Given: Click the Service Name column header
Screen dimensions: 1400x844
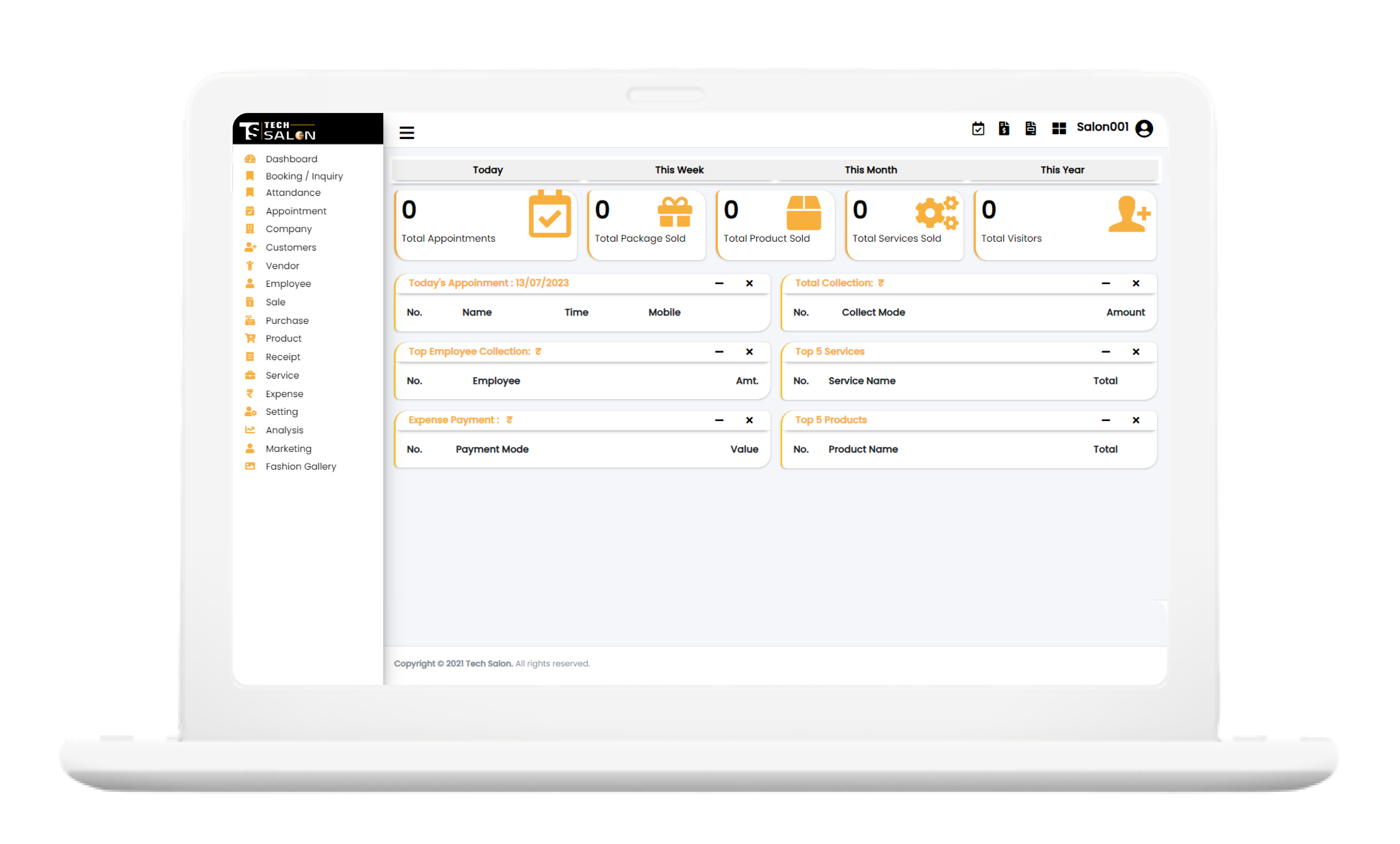Looking at the screenshot, I should click(x=862, y=381).
